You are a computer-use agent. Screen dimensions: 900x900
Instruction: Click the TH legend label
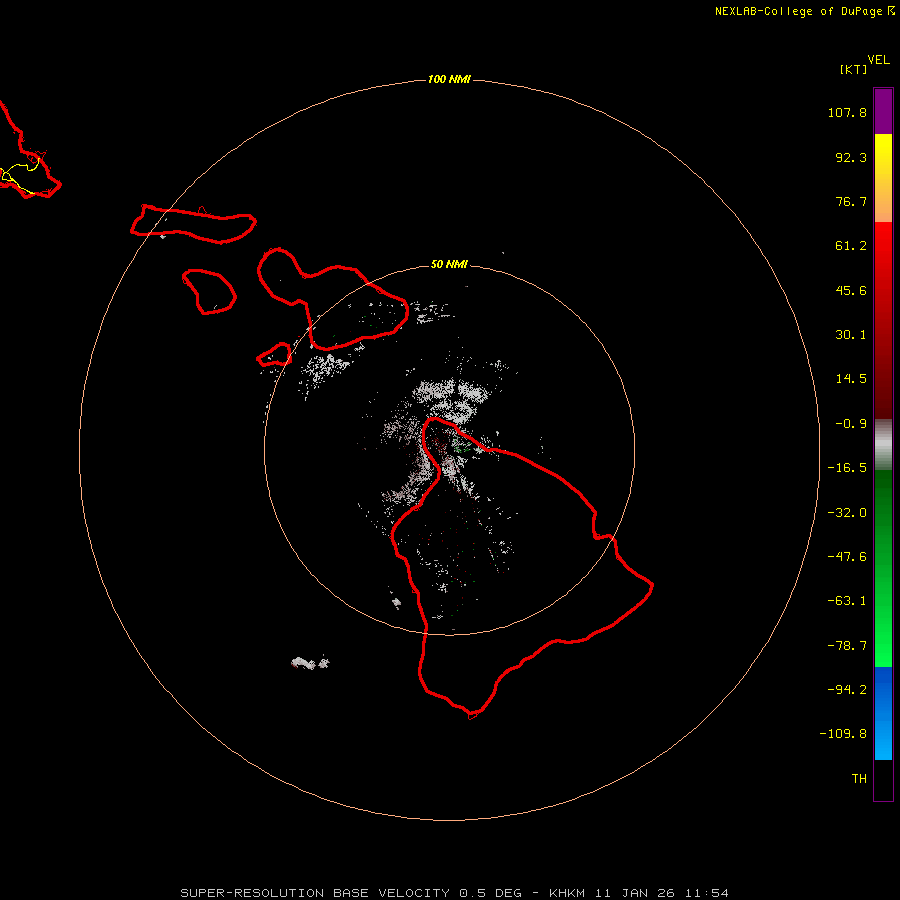click(x=859, y=778)
